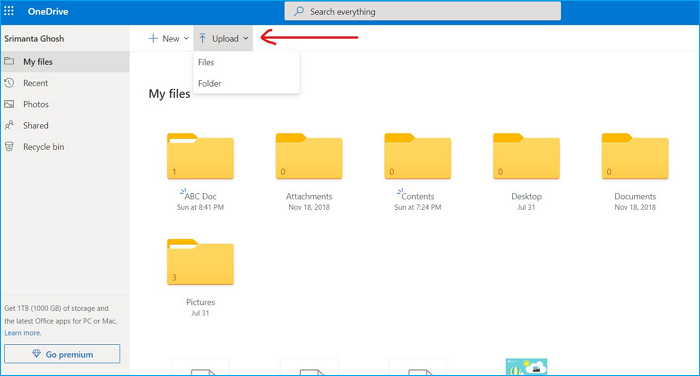
Task: Click the 'Sun at 8:41 PM' date
Action: (200, 207)
